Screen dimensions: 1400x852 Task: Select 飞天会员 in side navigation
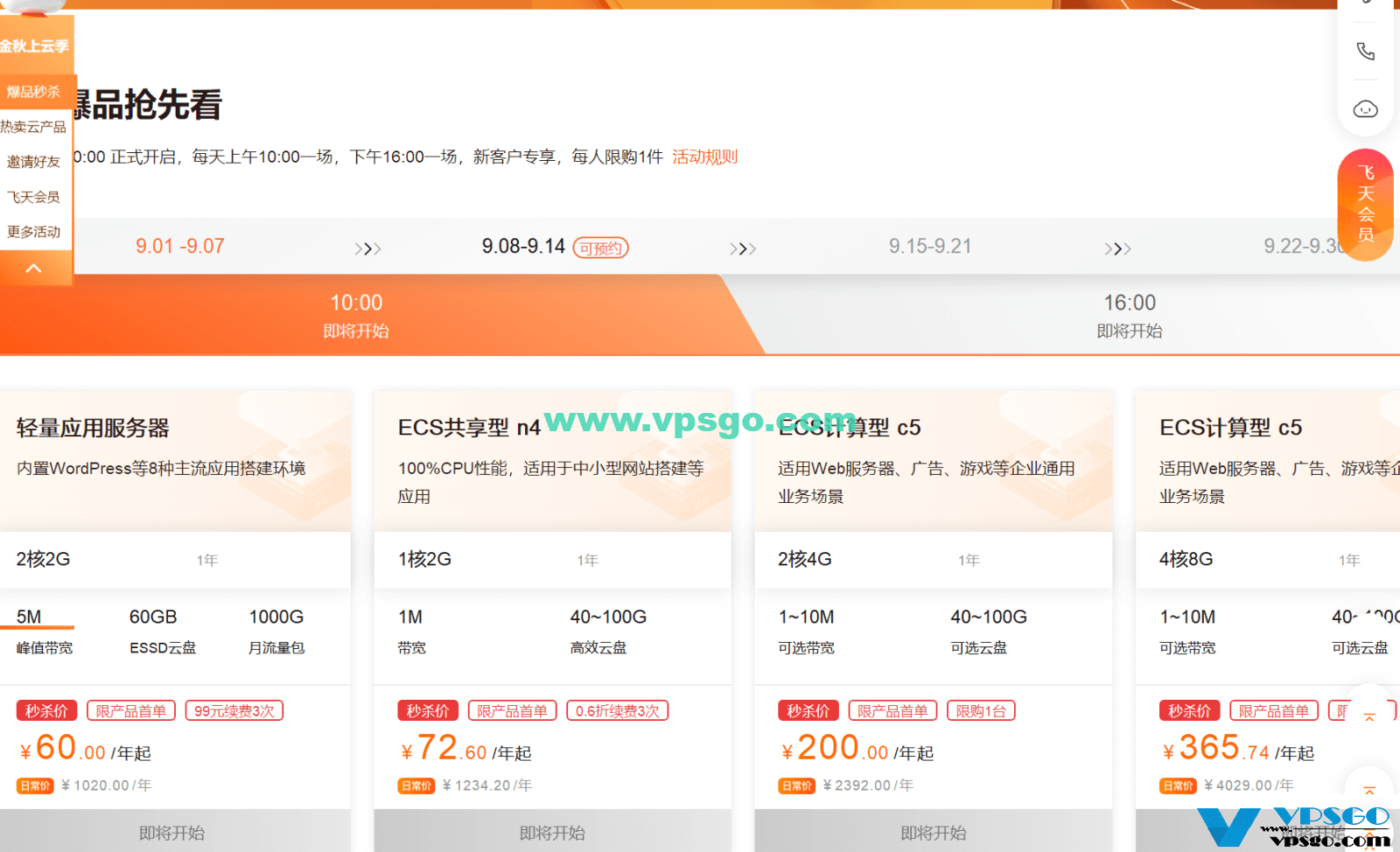33,197
